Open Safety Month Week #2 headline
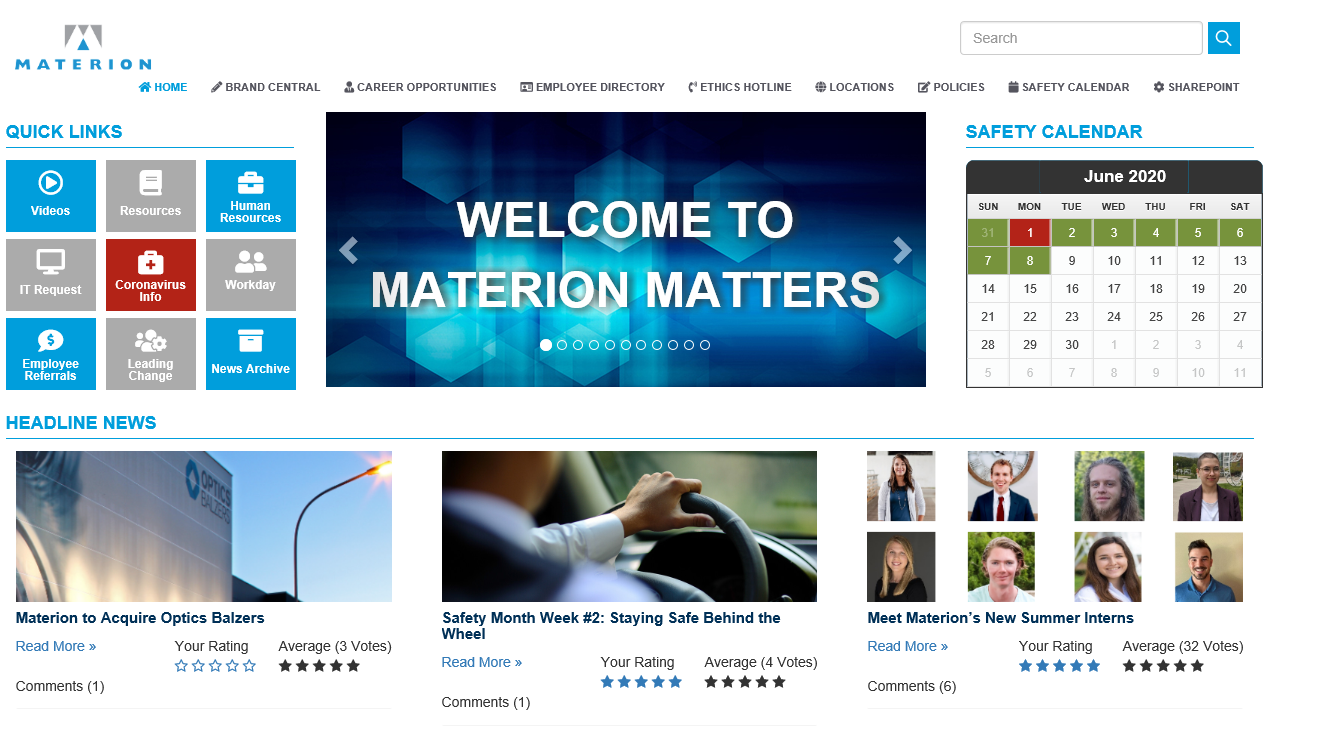The width and height of the screenshot is (1336, 730). pos(611,626)
